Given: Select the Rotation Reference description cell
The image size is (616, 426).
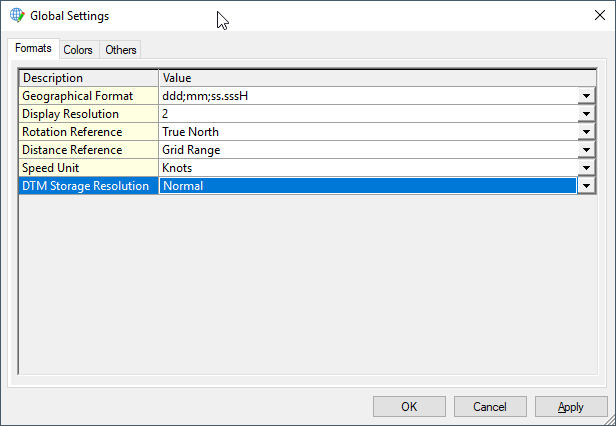Looking at the screenshot, I should pos(88,132).
